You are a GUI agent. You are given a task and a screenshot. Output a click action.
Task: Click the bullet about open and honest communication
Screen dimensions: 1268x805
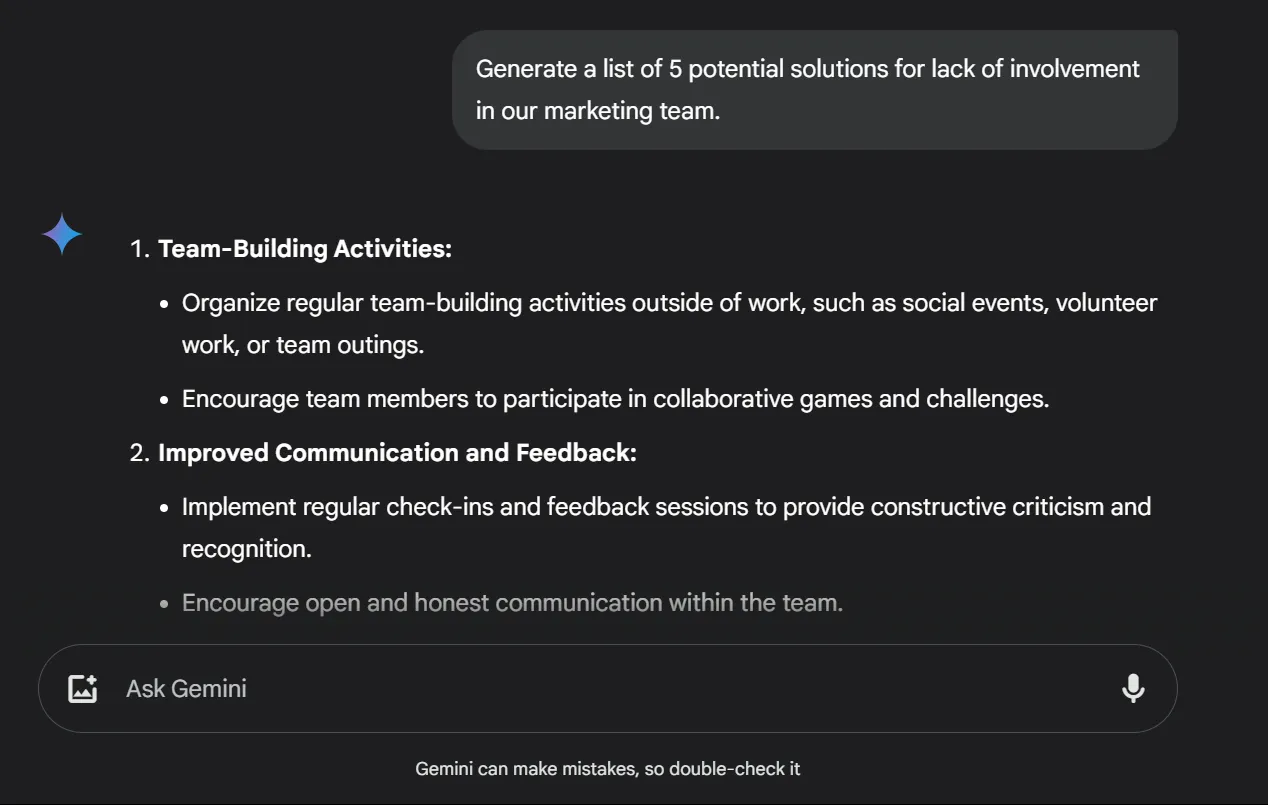tap(512, 603)
